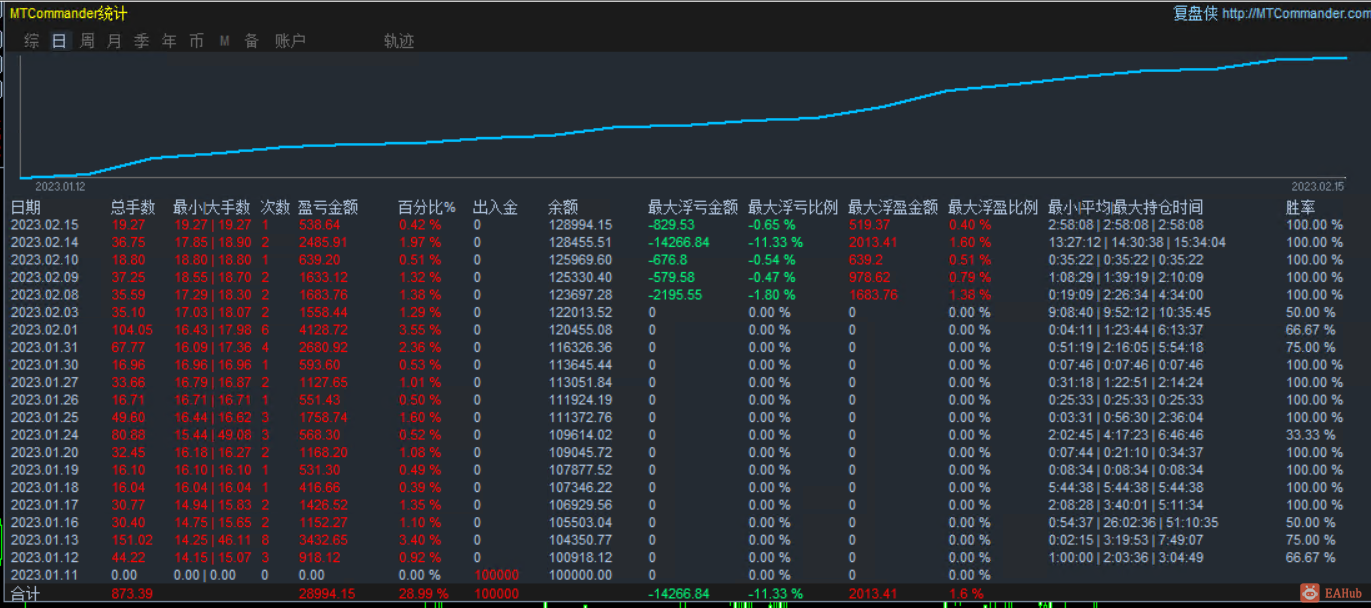This screenshot has width=1371, height=608.
Task: Open the 备 notes icon
Action: 250,40
